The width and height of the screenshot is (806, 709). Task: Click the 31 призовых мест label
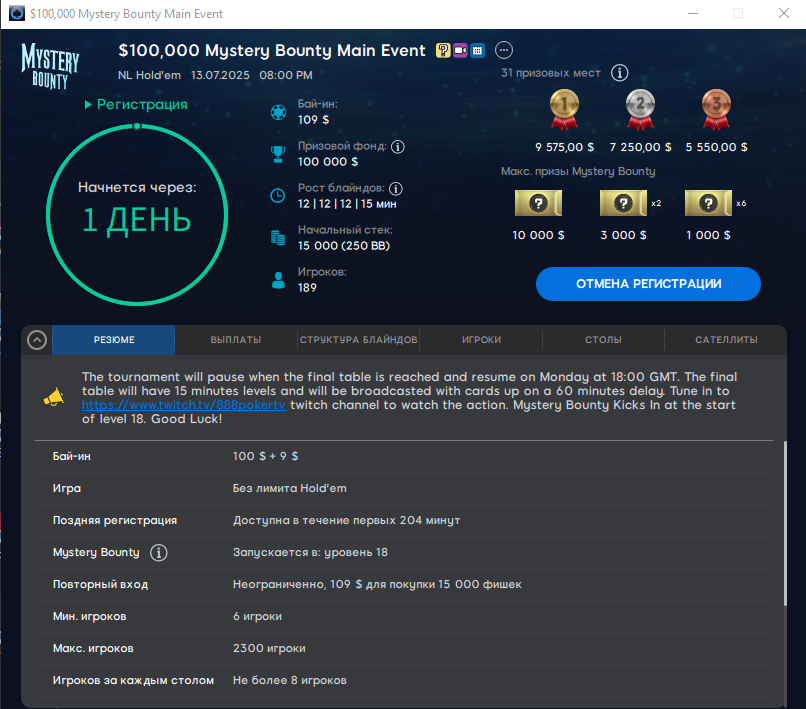[551, 73]
